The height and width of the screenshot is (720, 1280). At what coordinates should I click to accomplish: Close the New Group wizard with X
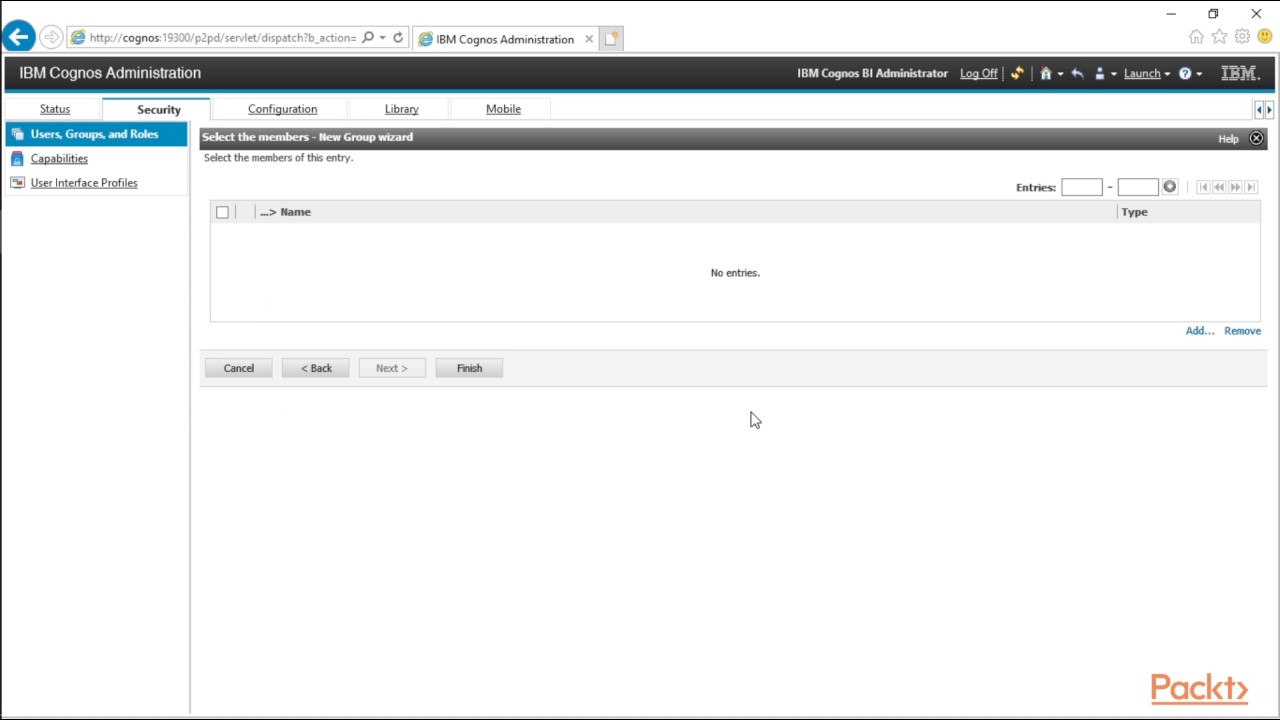1256,138
